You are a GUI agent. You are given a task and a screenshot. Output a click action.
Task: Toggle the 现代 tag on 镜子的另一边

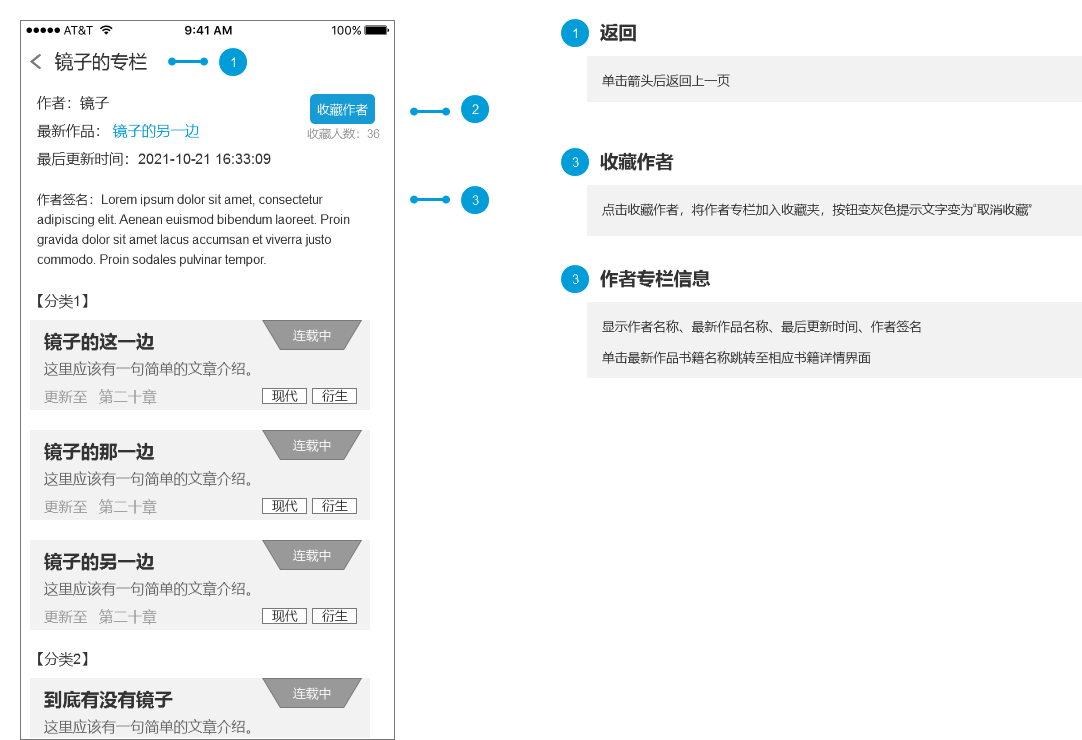284,615
